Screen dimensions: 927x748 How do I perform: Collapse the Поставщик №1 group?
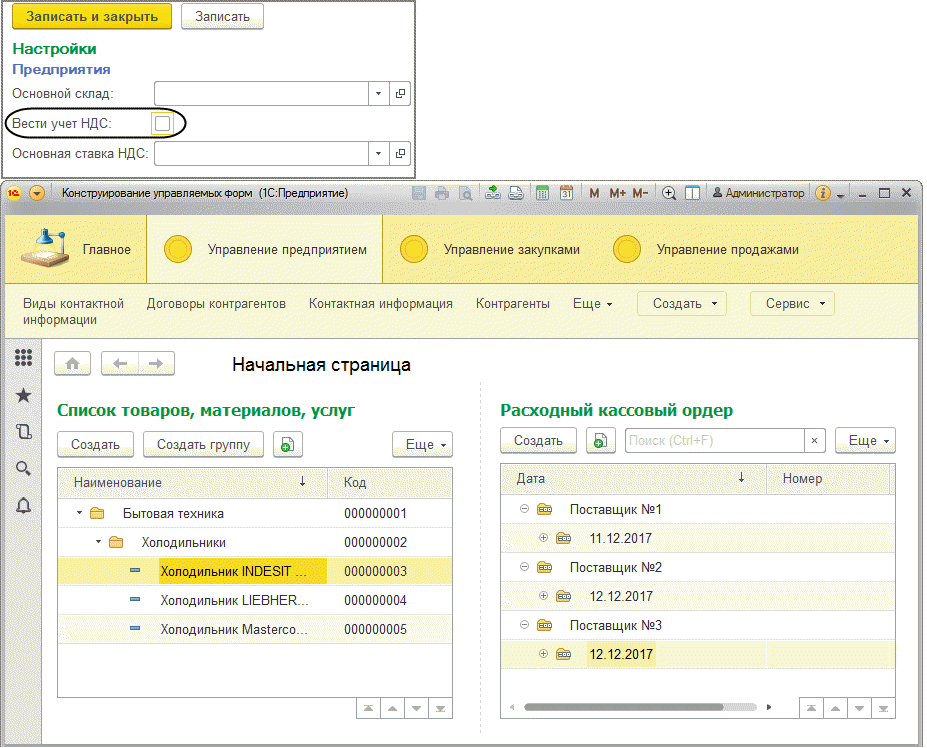coord(524,509)
